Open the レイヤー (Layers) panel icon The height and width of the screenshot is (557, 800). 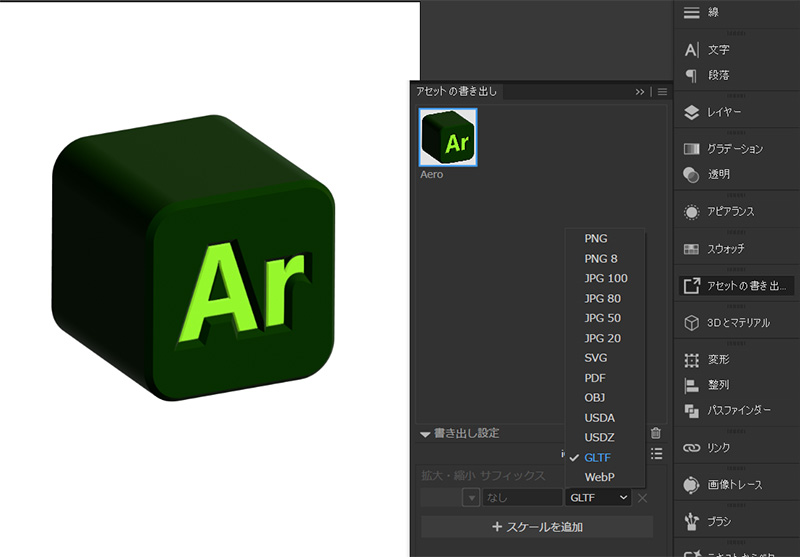tap(691, 112)
